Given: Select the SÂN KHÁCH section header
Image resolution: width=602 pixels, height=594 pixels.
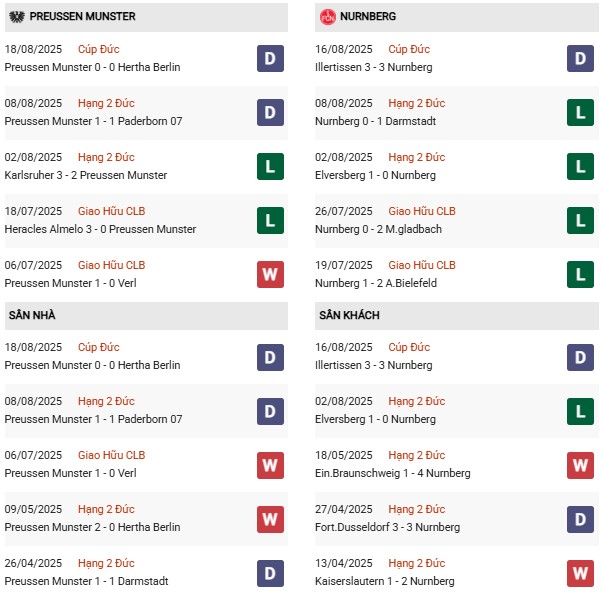Looking at the screenshot, I should (x=456, y=316).
